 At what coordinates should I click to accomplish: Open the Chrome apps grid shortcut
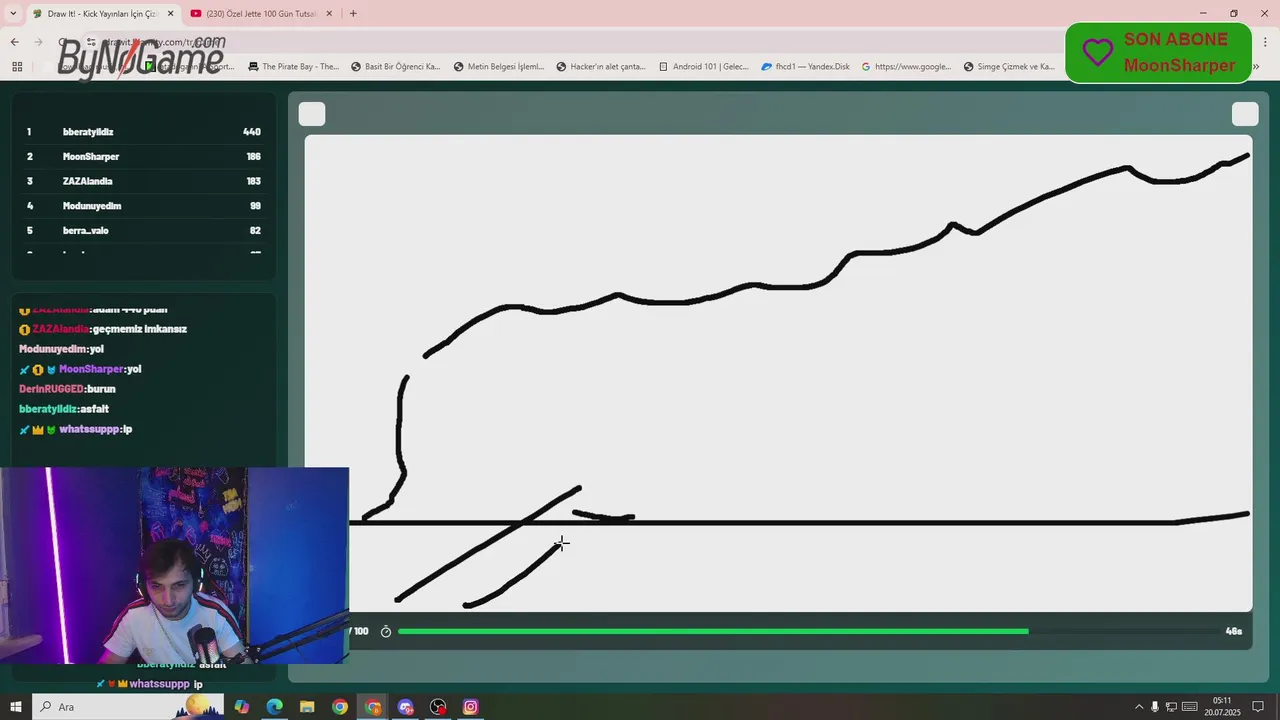[x=17, y=67]
